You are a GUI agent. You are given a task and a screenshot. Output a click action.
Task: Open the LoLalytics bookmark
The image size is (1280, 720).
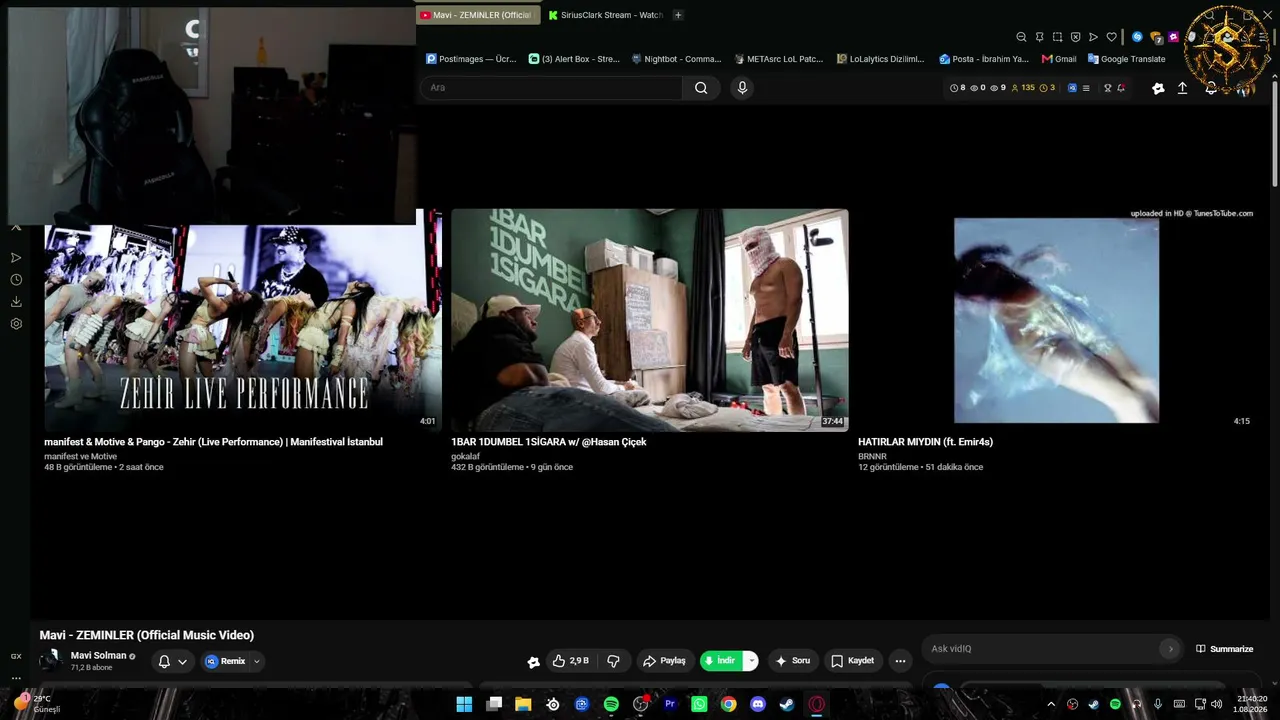coord(881,59)
